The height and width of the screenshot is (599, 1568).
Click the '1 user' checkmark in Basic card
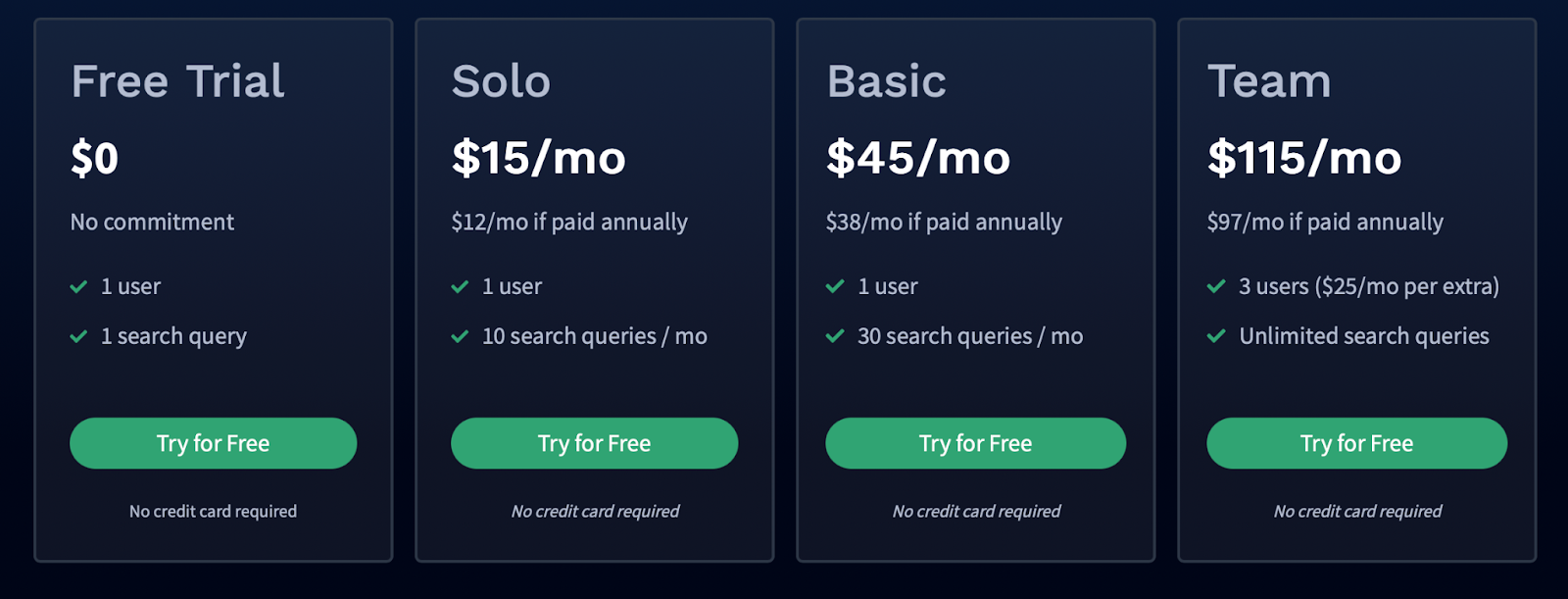[x=835, y=286]
